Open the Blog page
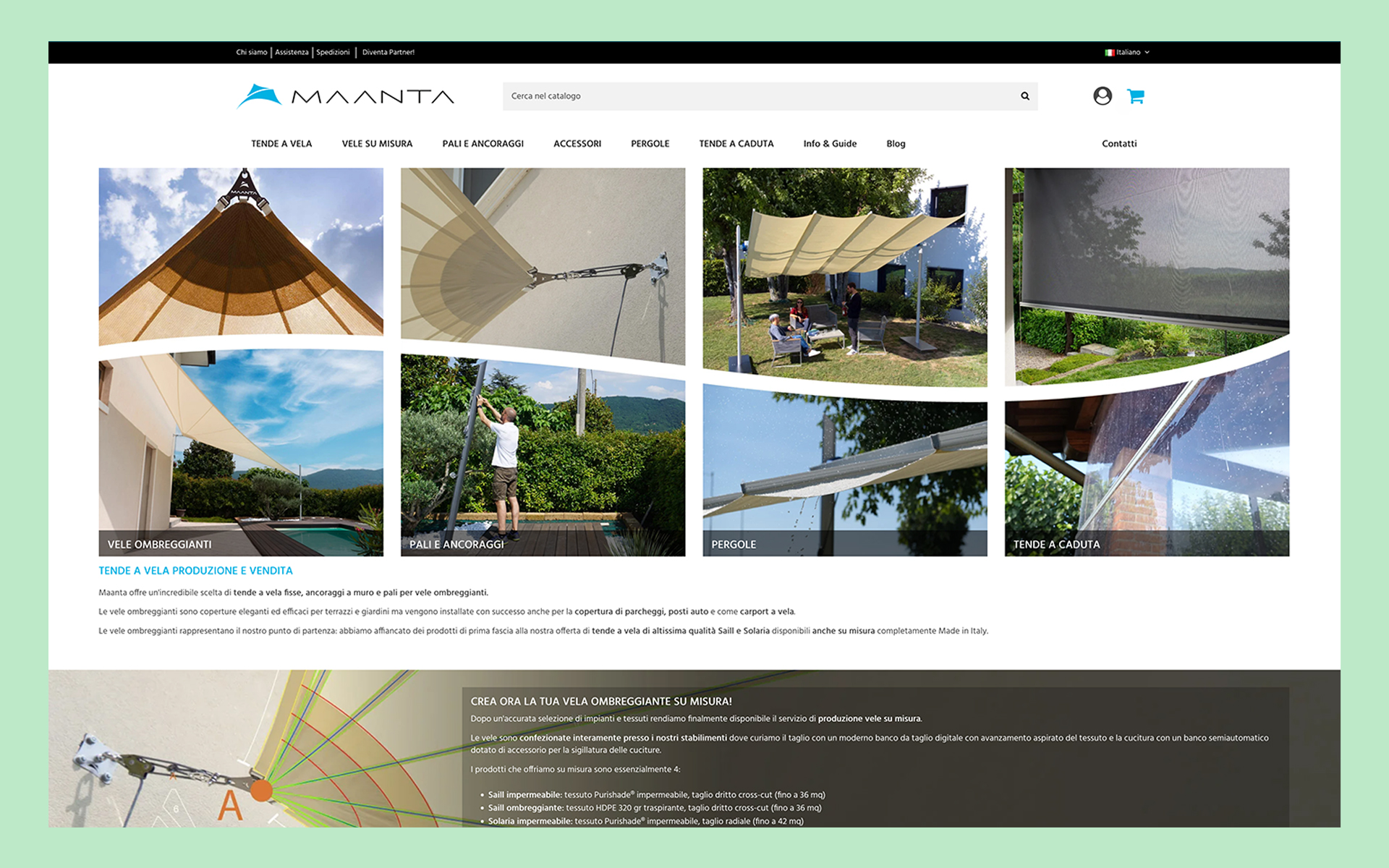The image size is (1389, 868). [x=896, y=144]
